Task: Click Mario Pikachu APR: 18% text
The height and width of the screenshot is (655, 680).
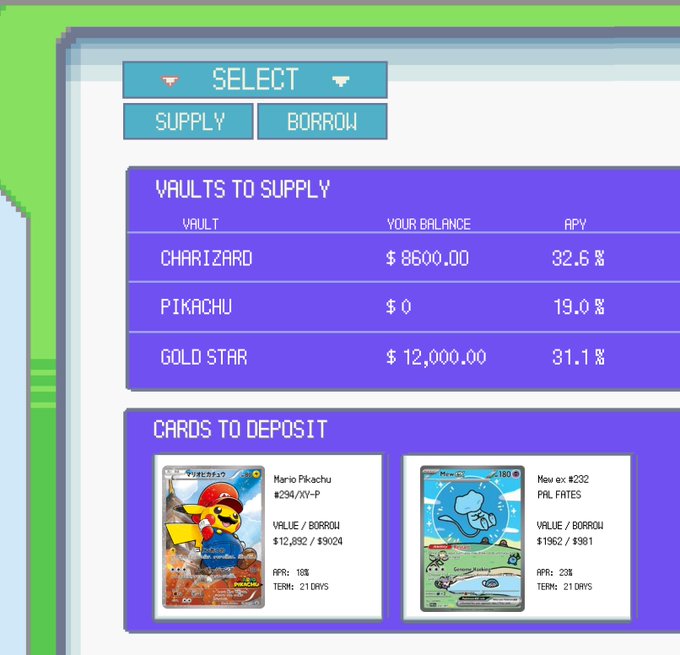Action: [291, 573]
